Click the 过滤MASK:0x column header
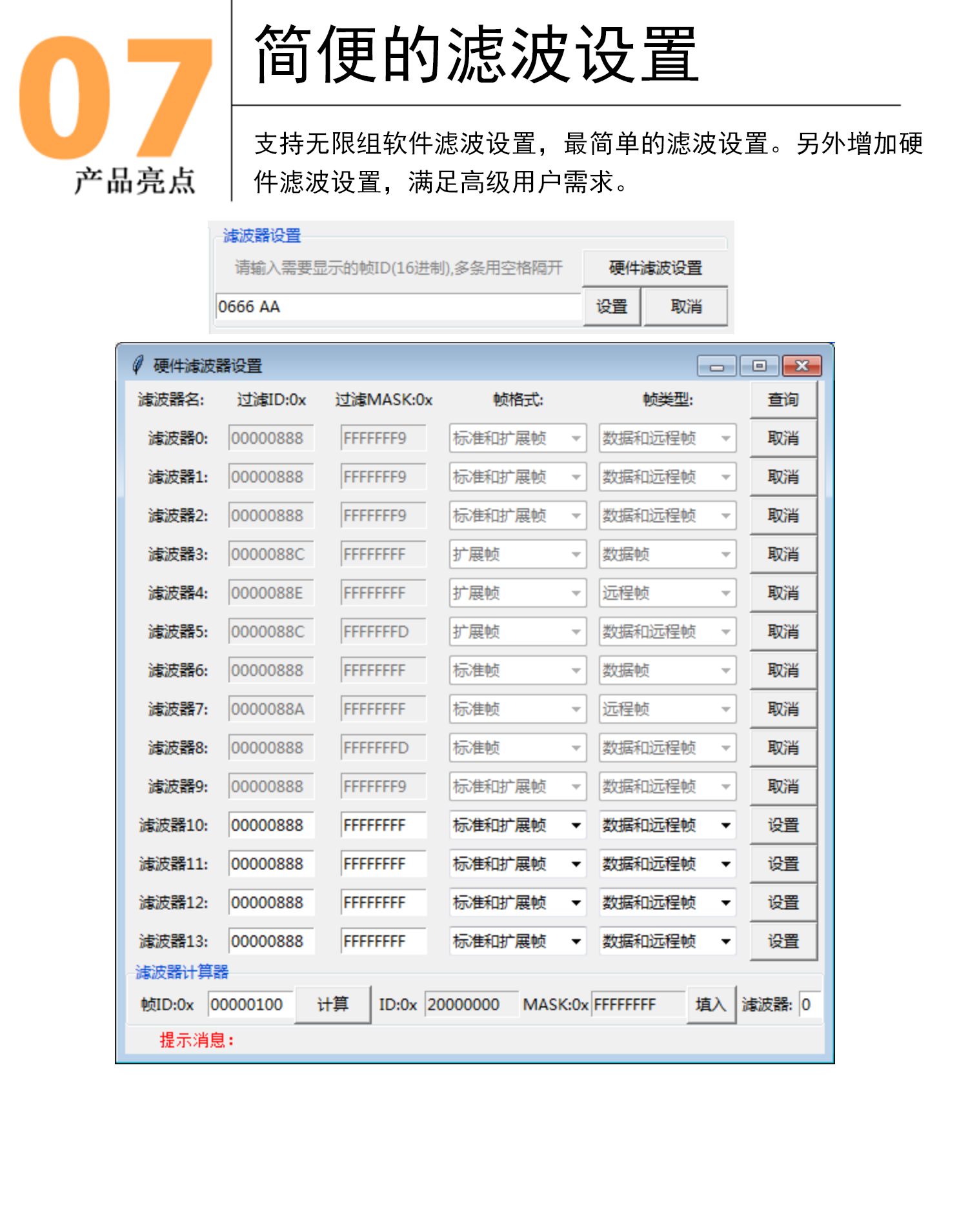This screenshot has width=968, height=1232. tap(383, 400)
